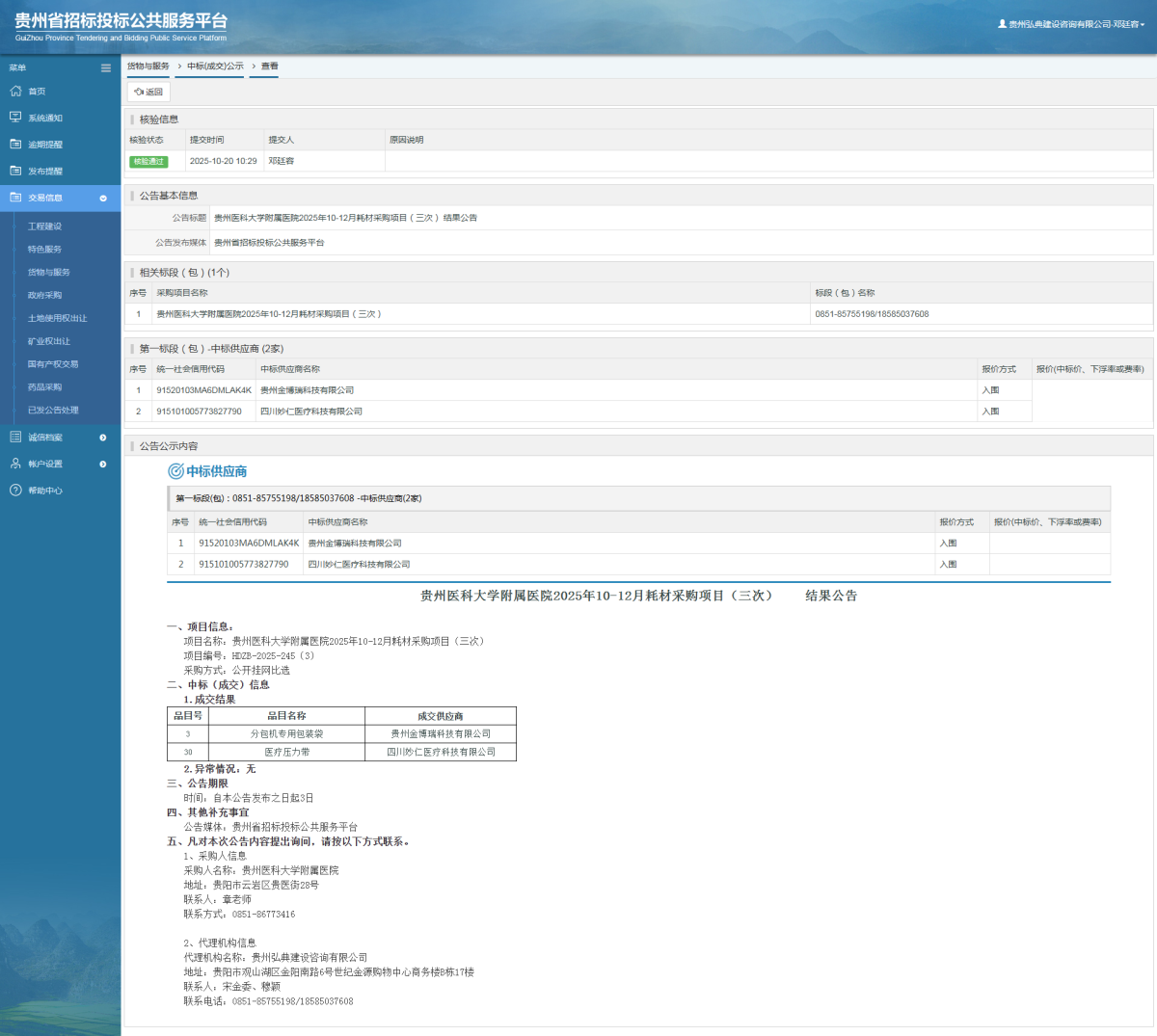The height and width of the screenshot is (1036, 1157).
Task: Click the 货物与服务 breadcrumb link
Action: tap(148, 66)
